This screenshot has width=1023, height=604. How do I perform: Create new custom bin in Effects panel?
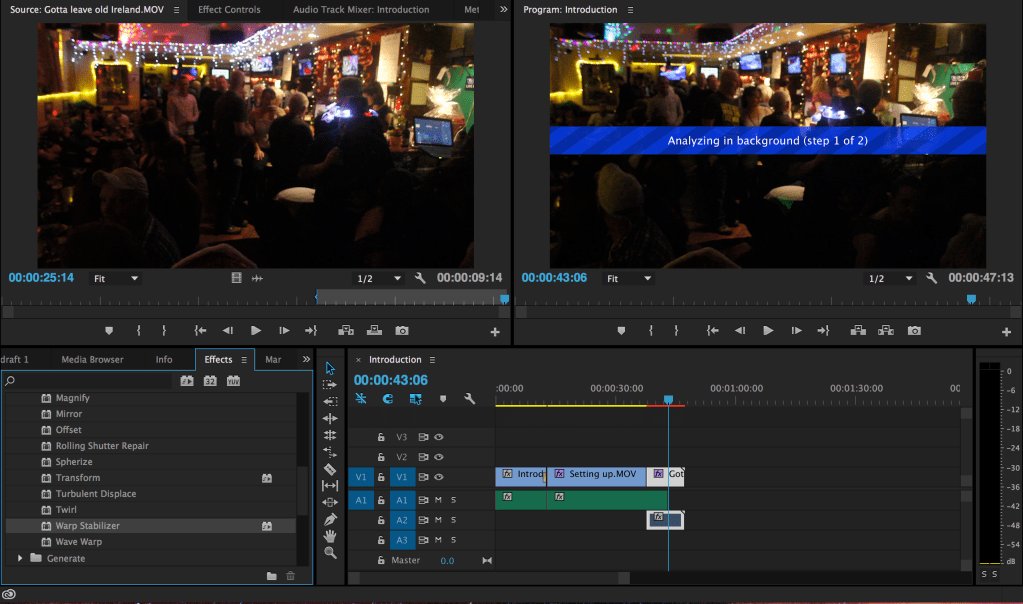pos(272,576)
